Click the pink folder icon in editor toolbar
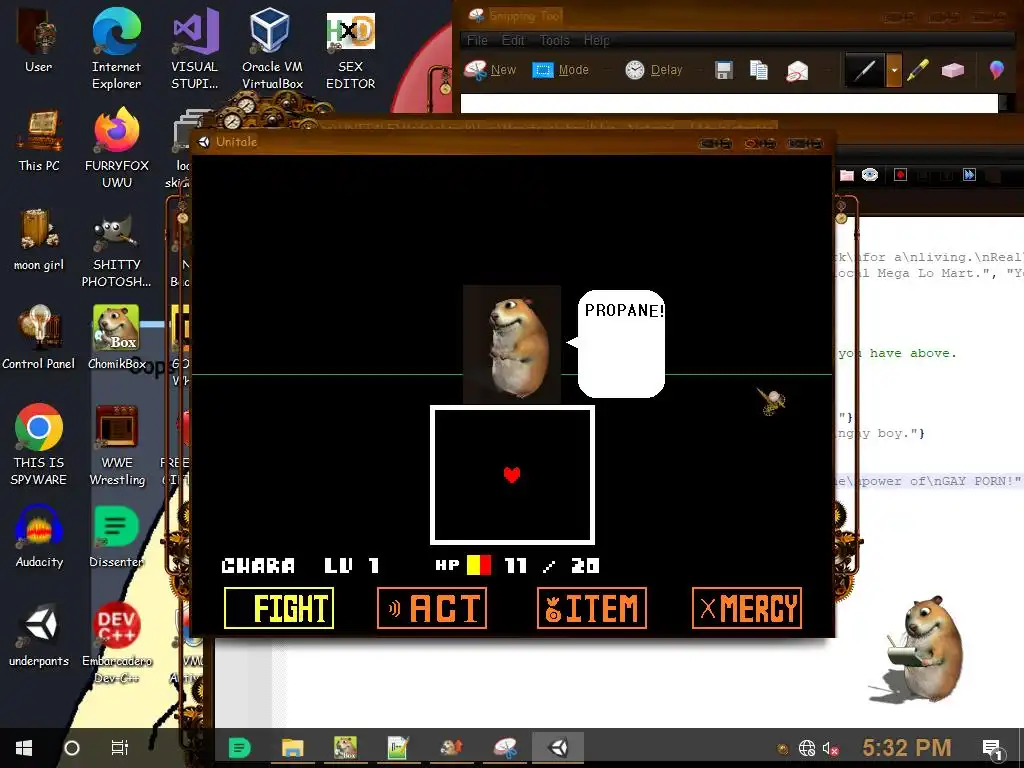Screen dimensions: 1024x768 [846, 175]
